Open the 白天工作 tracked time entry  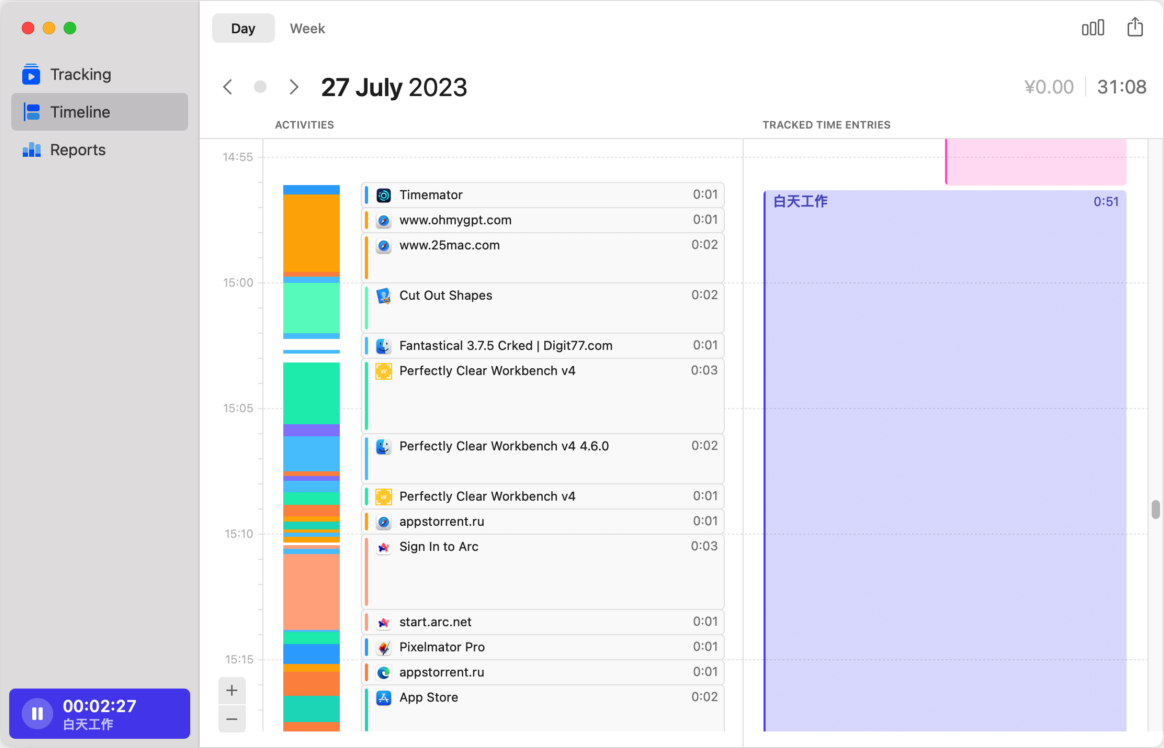[x=945, y=460]
